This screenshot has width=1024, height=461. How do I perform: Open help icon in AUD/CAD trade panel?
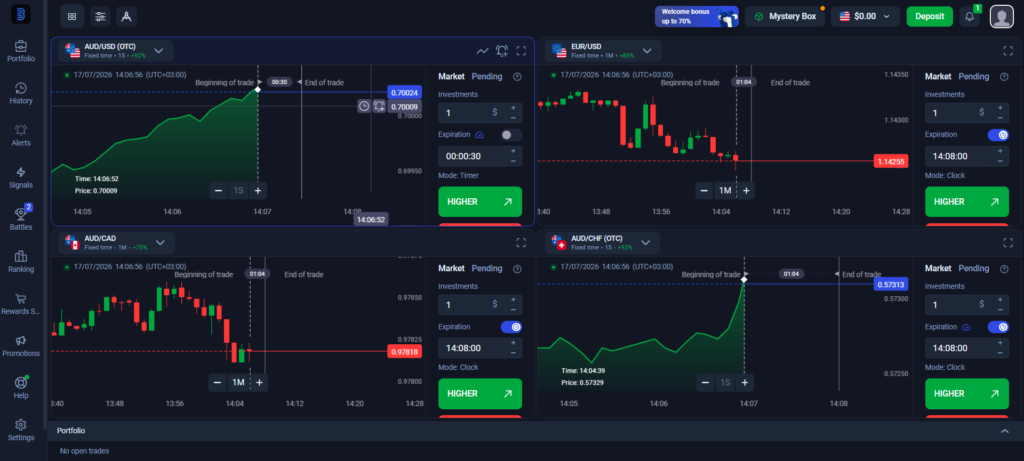[x=517, y=268]
